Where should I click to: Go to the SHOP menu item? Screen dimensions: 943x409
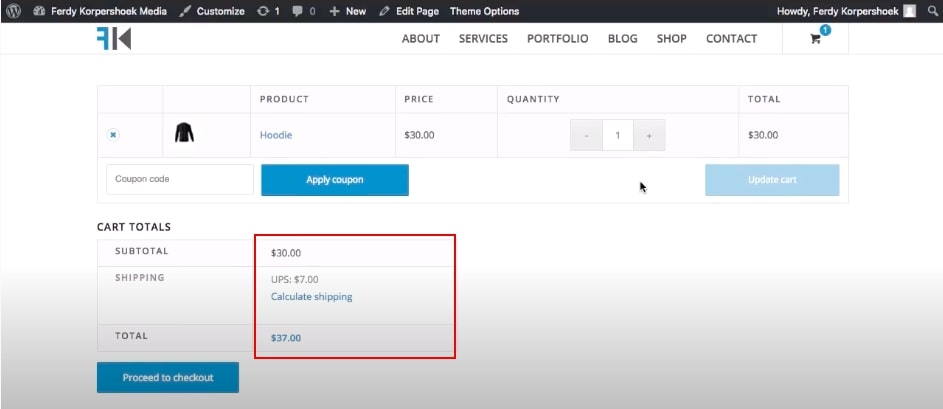point(671,38)
